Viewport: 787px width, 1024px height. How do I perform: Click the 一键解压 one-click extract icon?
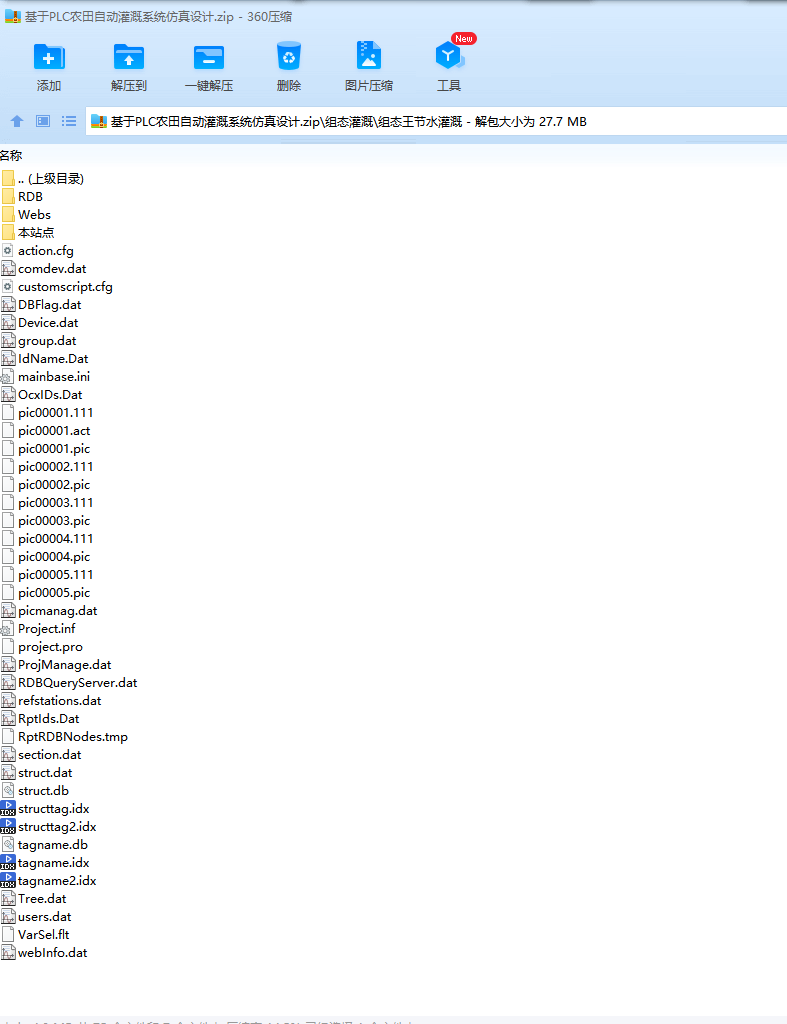[209, 57]
